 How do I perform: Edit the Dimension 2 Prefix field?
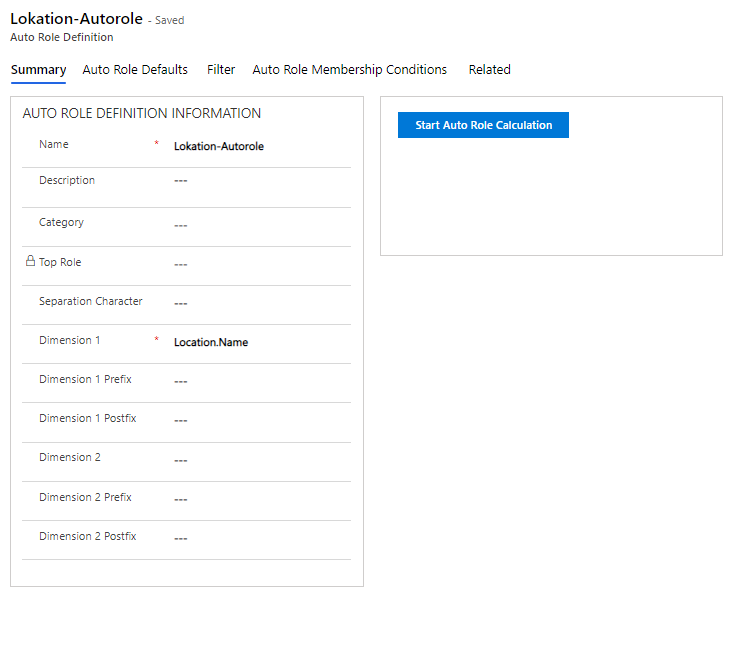(x=259, y=499)
